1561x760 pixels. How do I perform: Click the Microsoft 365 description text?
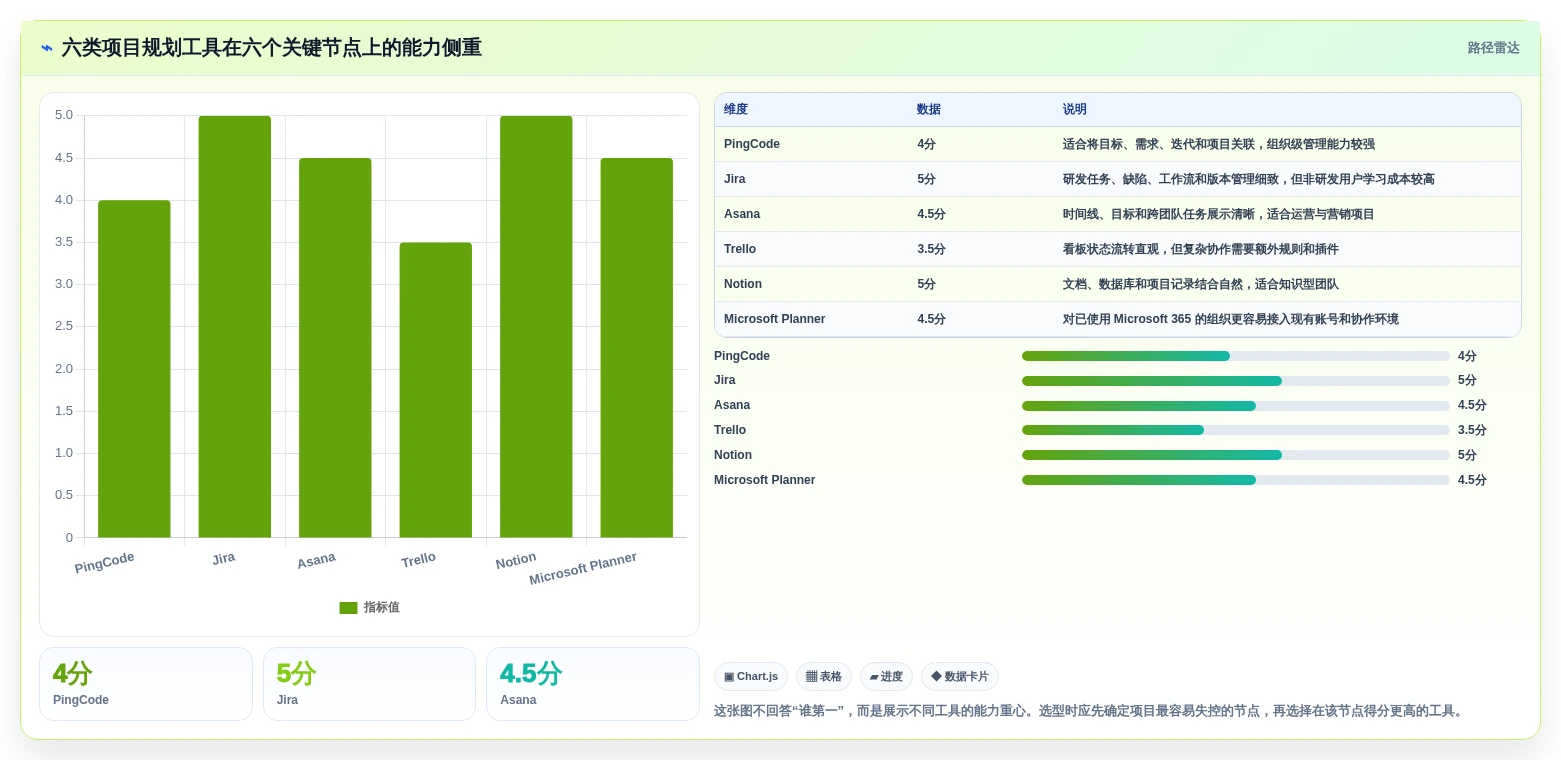pyautogui.click(x=1231, y=319)
